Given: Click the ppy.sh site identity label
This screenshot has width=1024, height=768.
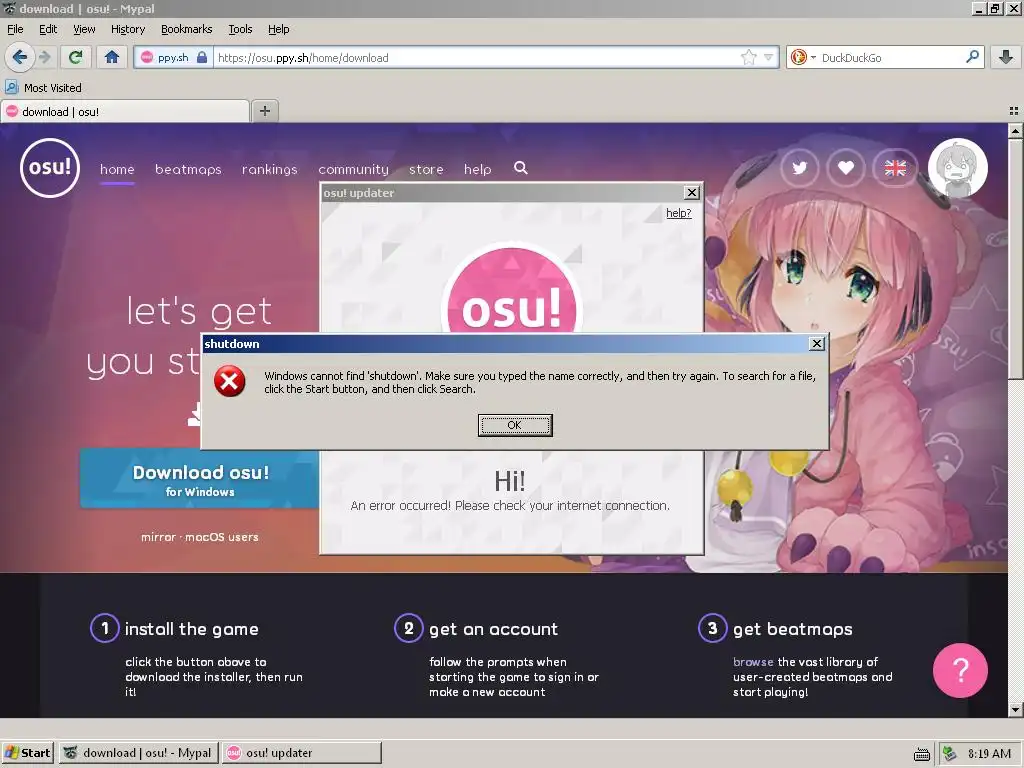Looking at the screenshot, I should [x=172, y=57].
